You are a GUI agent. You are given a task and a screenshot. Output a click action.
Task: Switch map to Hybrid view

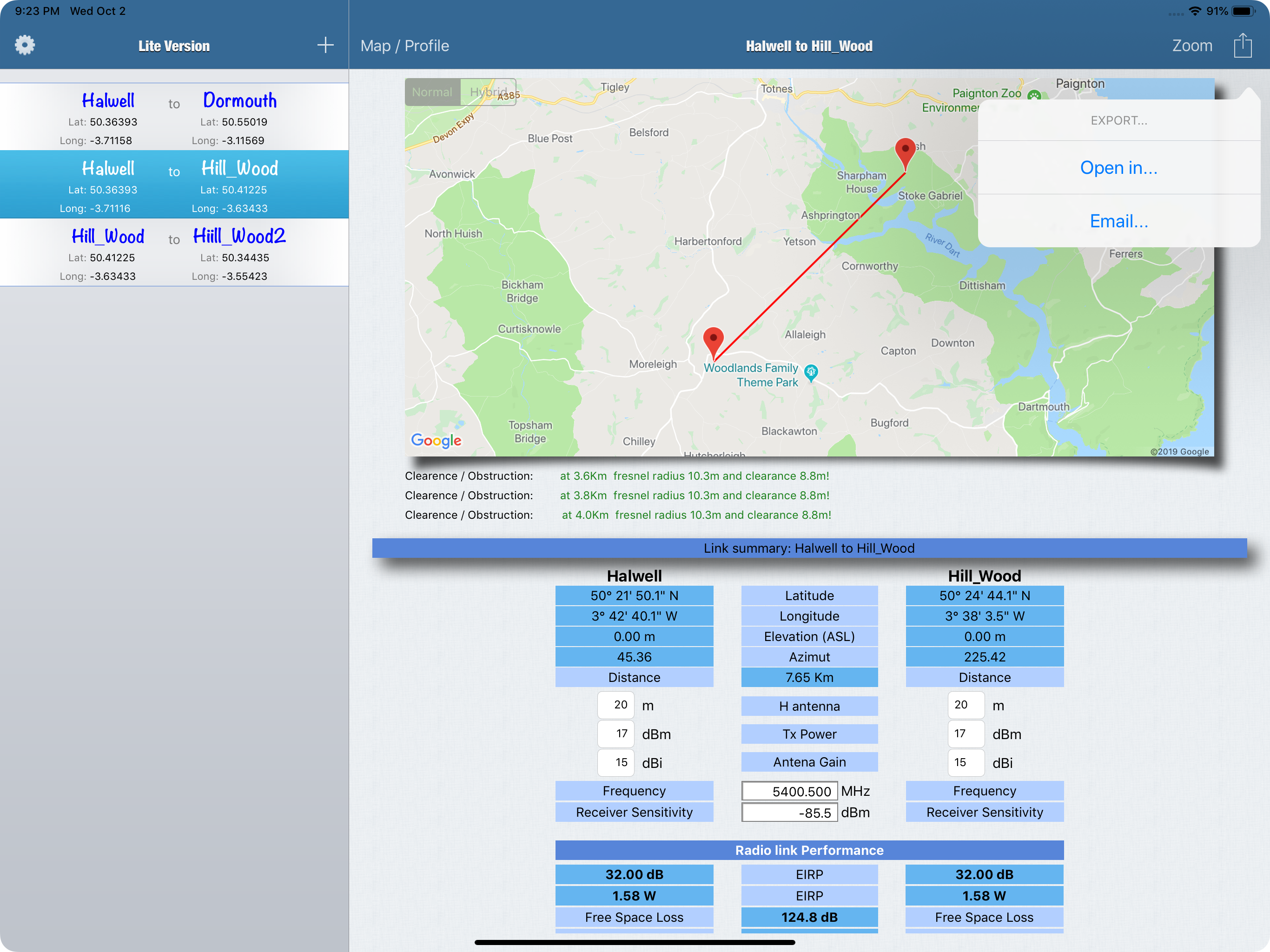pyautogui.click(x=488, y=92)
